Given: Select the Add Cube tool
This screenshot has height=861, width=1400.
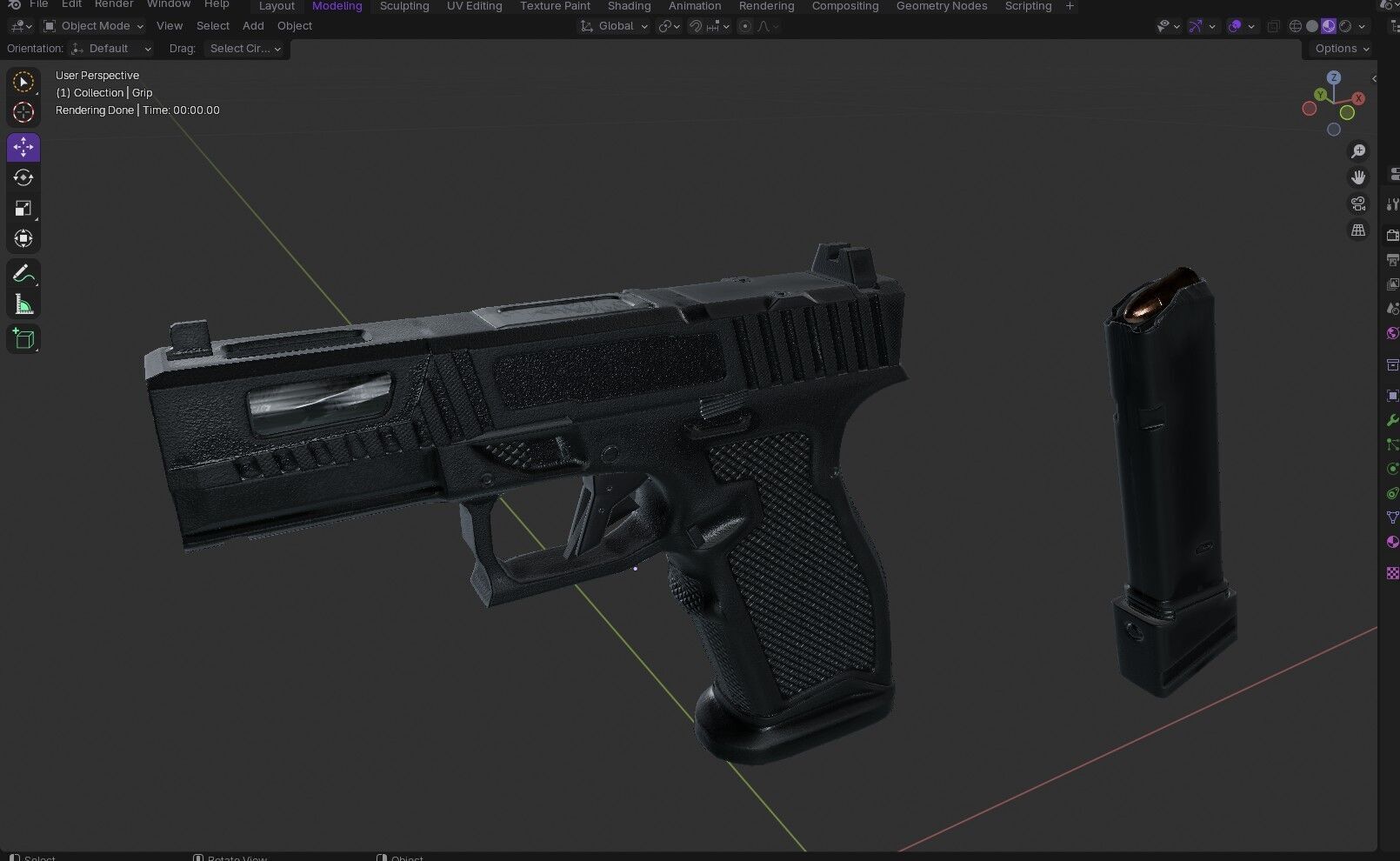Looking at the screenshot, I should click(x=23, y=338).
